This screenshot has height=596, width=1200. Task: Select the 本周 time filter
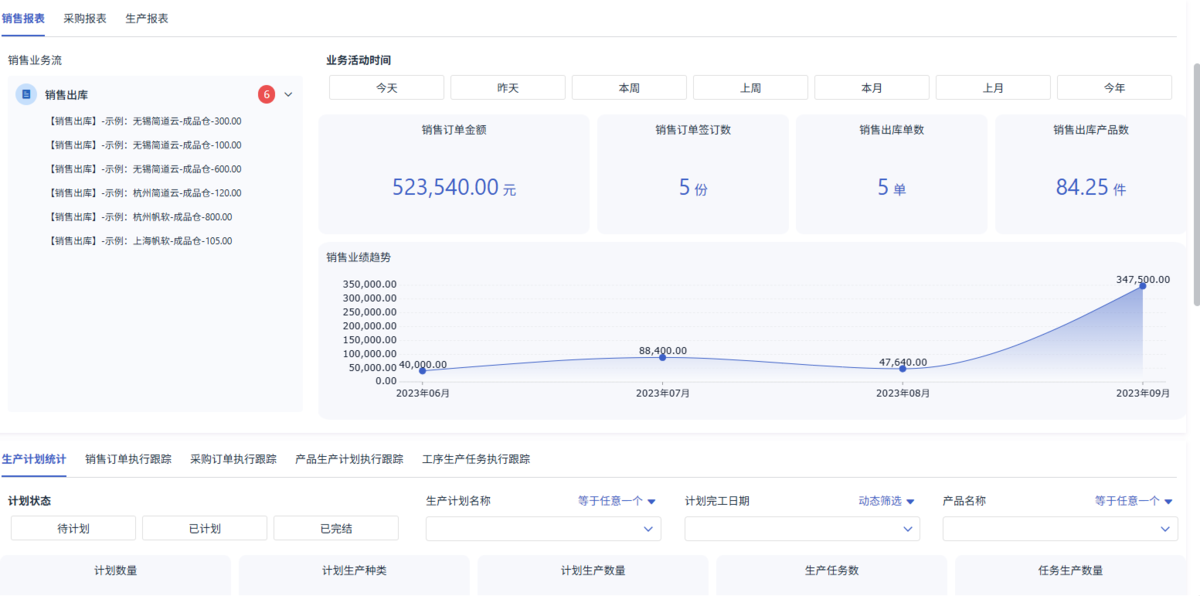pos(629,88)
